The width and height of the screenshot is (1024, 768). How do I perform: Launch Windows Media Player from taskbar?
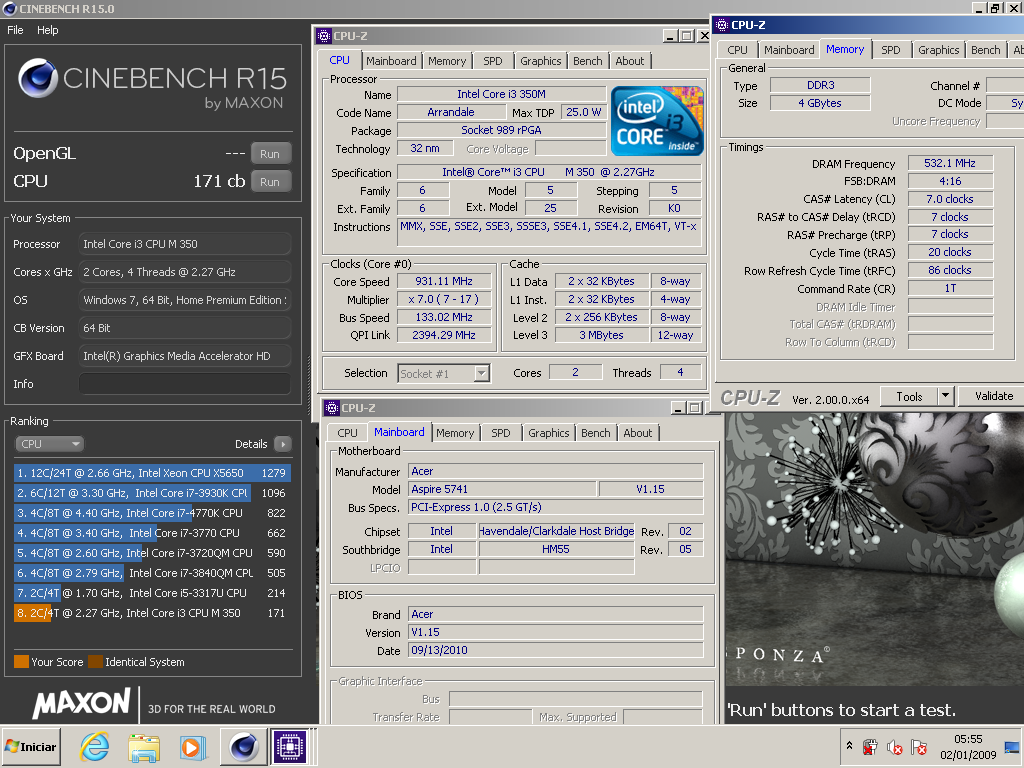pos(193,747)
